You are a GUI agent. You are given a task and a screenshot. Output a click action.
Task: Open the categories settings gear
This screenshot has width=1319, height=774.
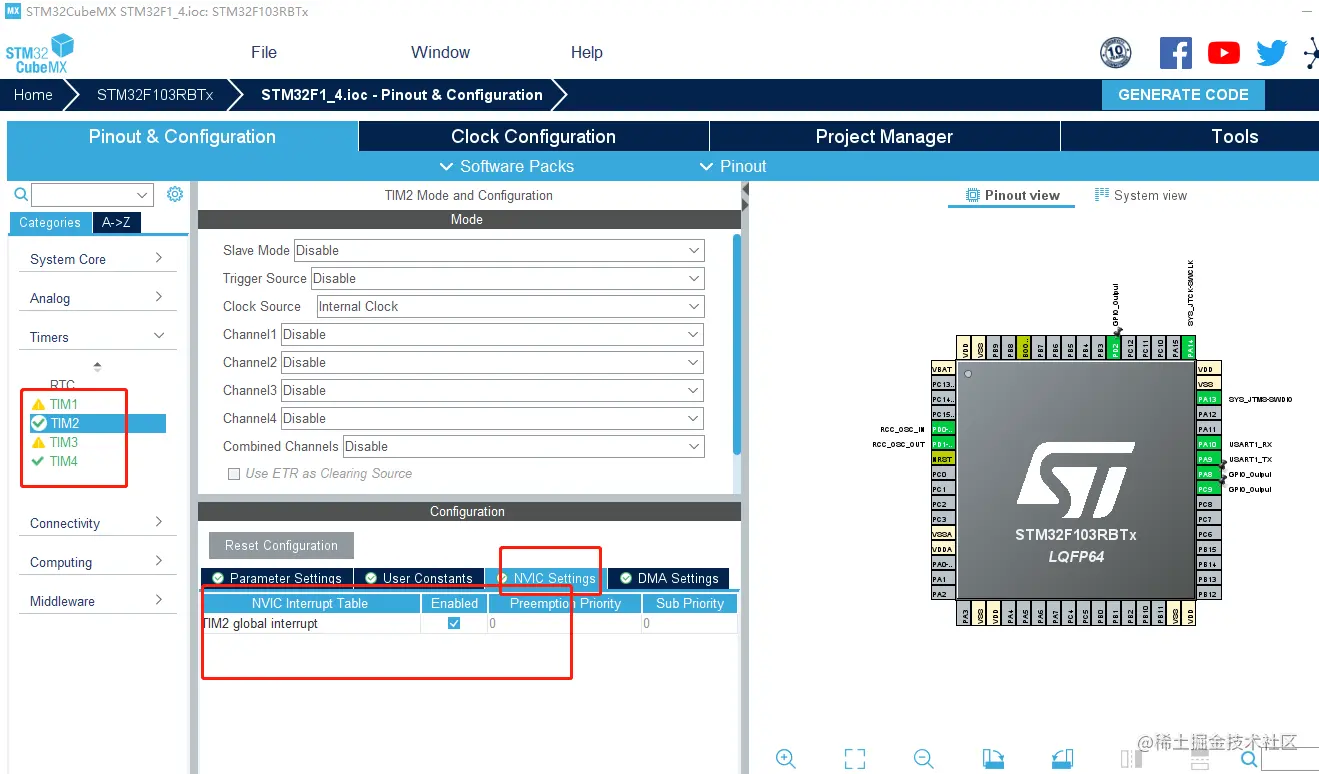[175, 194]
